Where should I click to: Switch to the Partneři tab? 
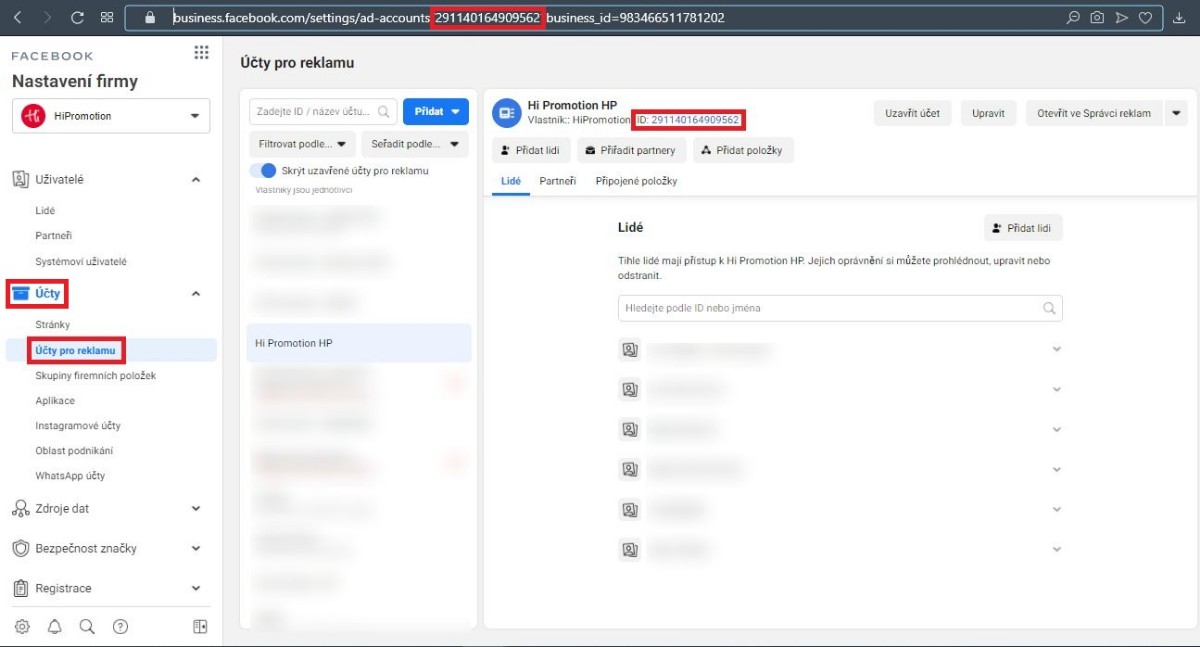pyautogui.click(x=558, y=181)
